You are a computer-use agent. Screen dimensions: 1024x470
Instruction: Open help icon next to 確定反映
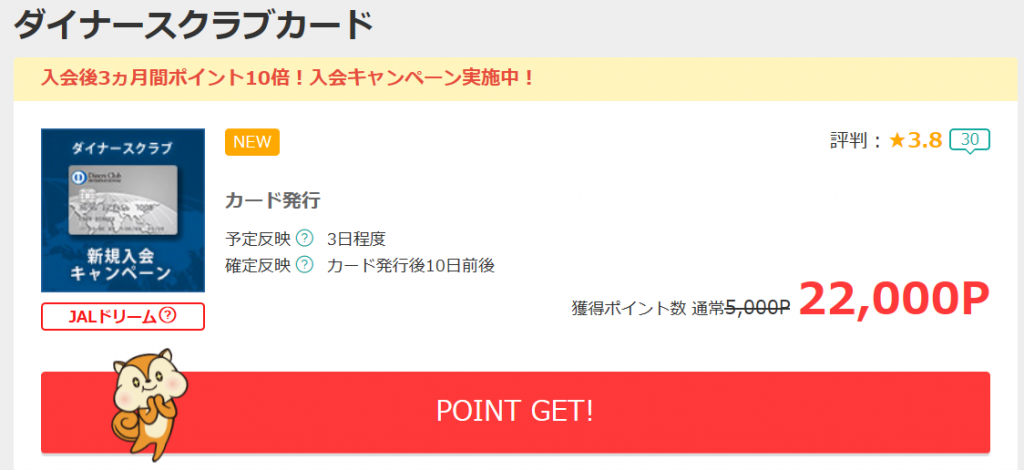(304, 266)
